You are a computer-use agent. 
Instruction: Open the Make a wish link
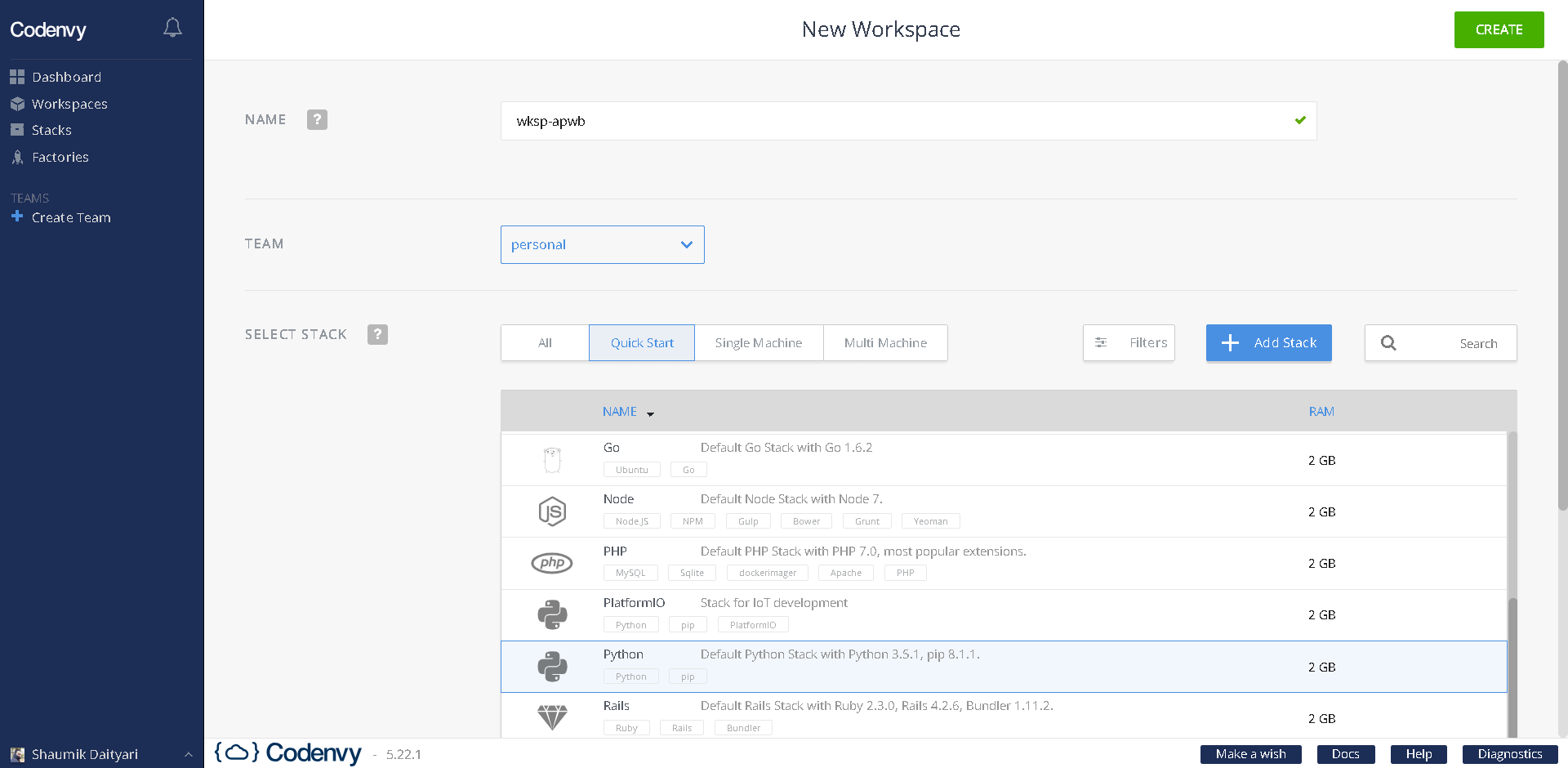pos(1250,754)
